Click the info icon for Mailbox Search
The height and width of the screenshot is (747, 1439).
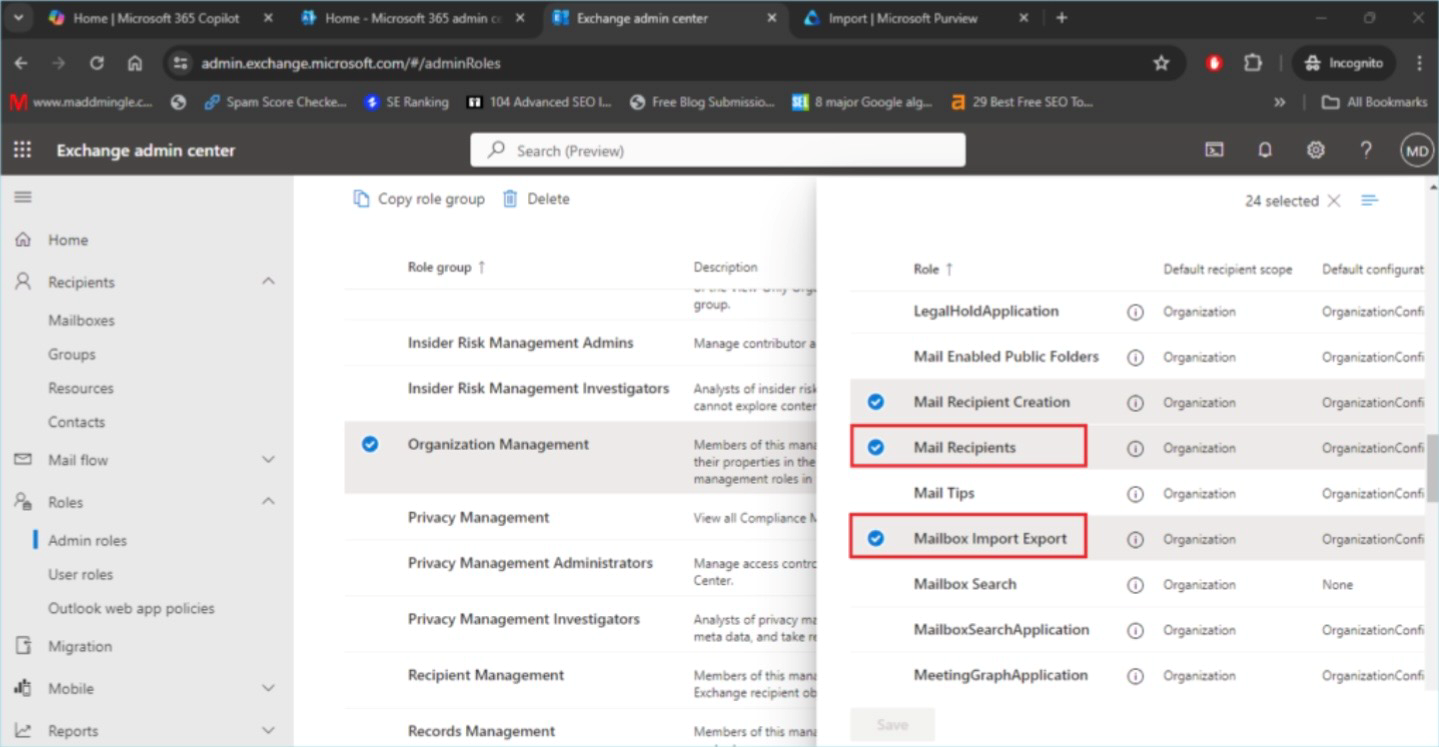[1135, 585]
